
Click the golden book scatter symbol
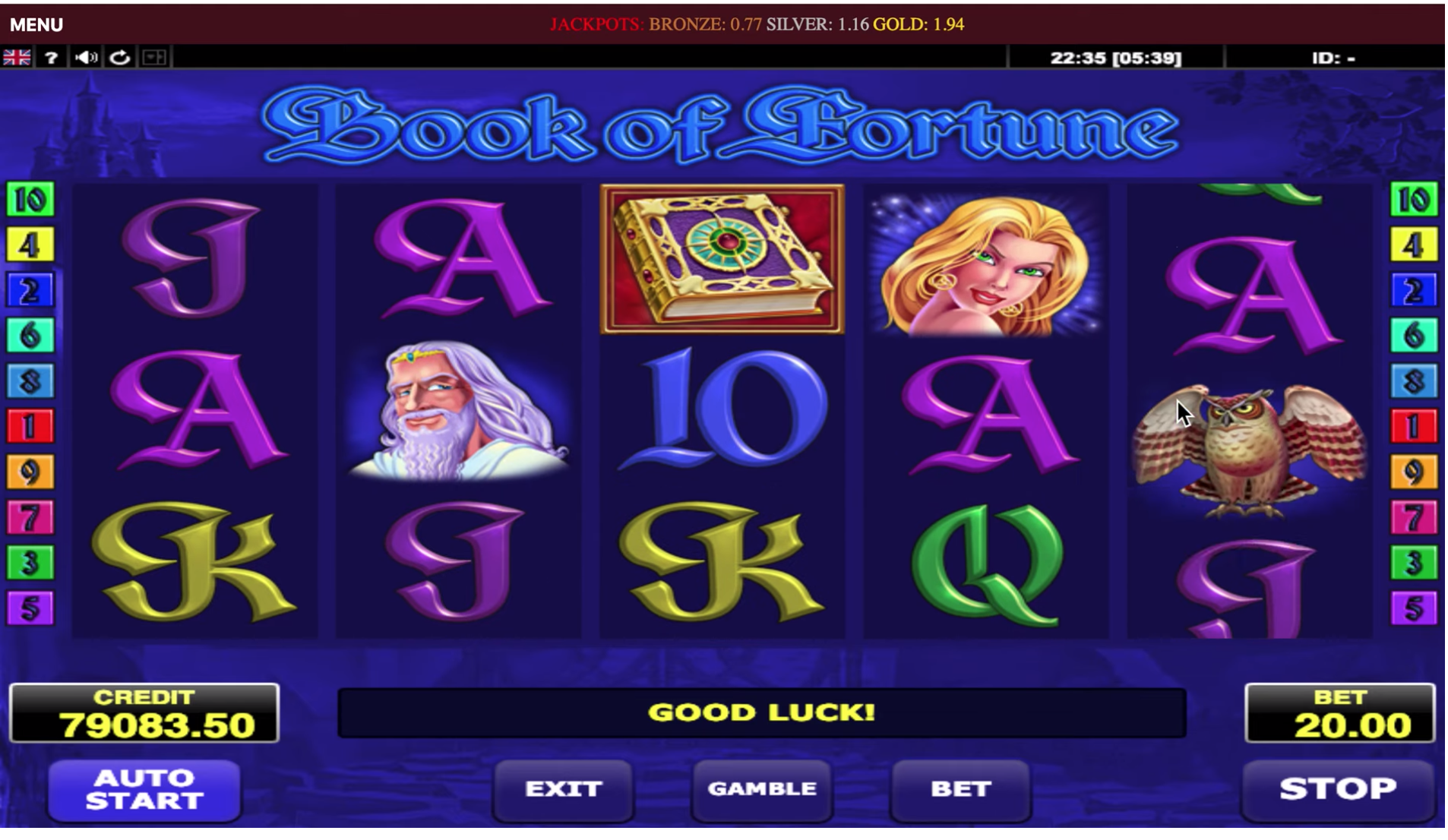pos(722,259)
